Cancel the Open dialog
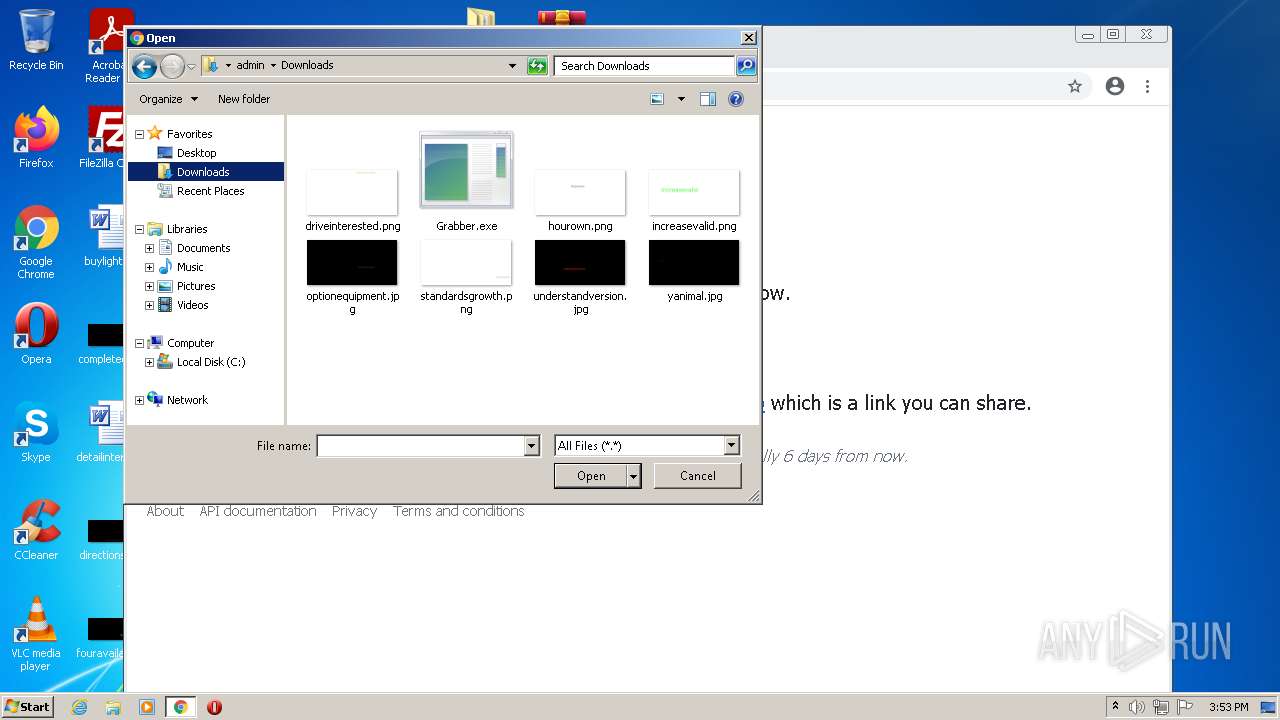The image size is (1280, 720). [697, 476]
